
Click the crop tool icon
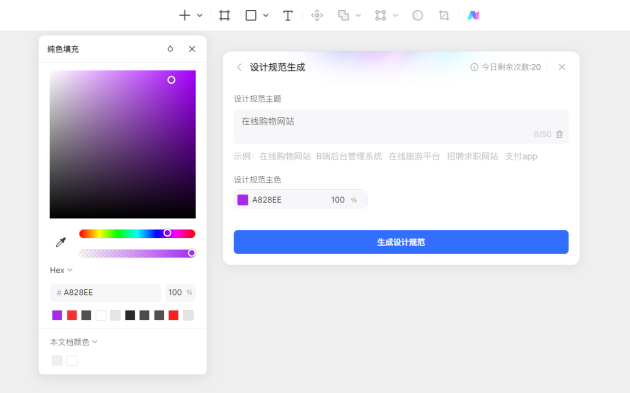444,16
